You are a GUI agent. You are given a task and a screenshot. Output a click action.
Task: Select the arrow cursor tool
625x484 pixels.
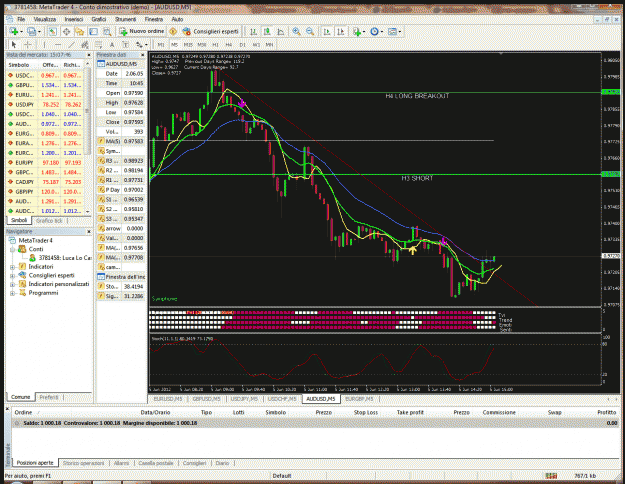(x=14, y=45)
